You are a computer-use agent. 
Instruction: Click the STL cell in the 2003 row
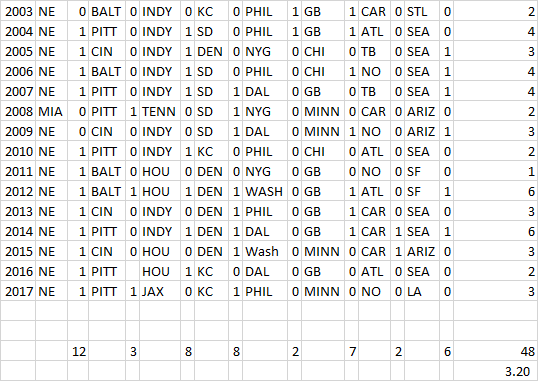click(422, 12)
